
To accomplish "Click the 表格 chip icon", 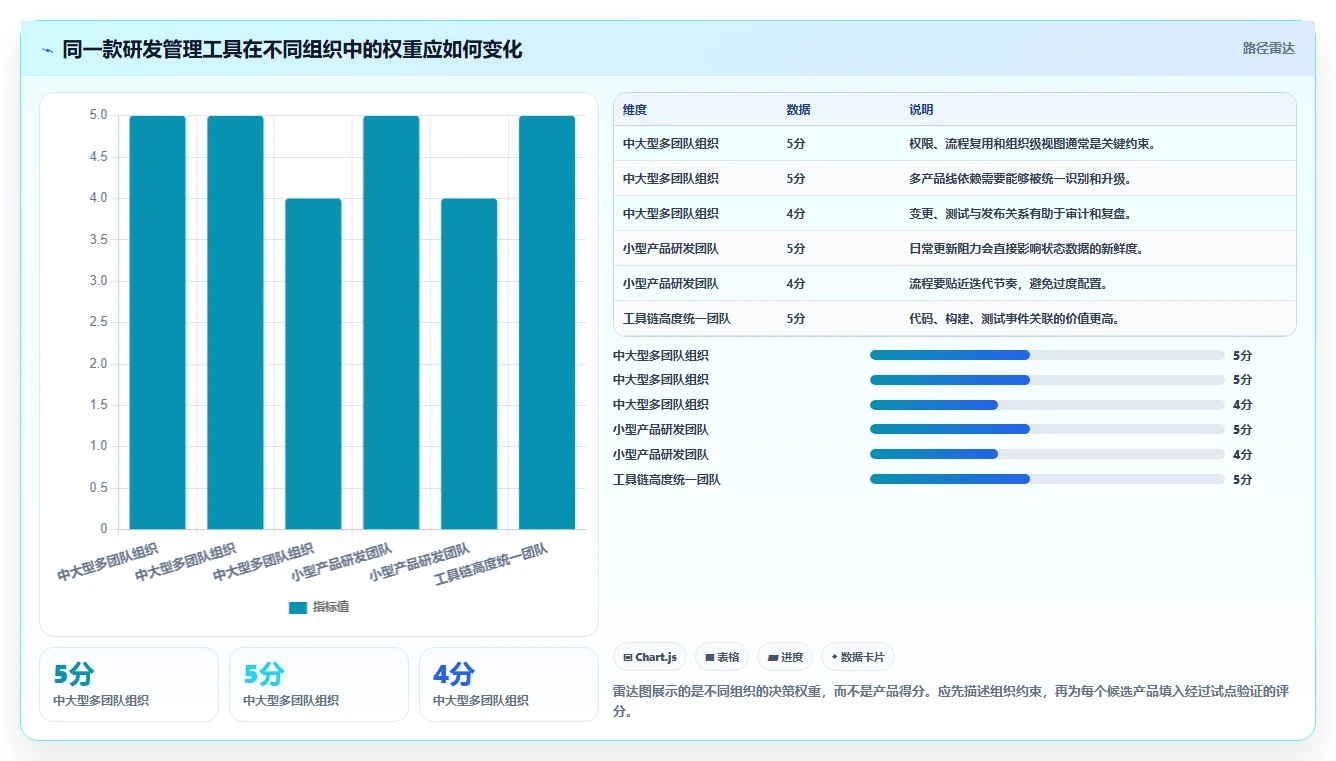I will [x=709, y=658].
